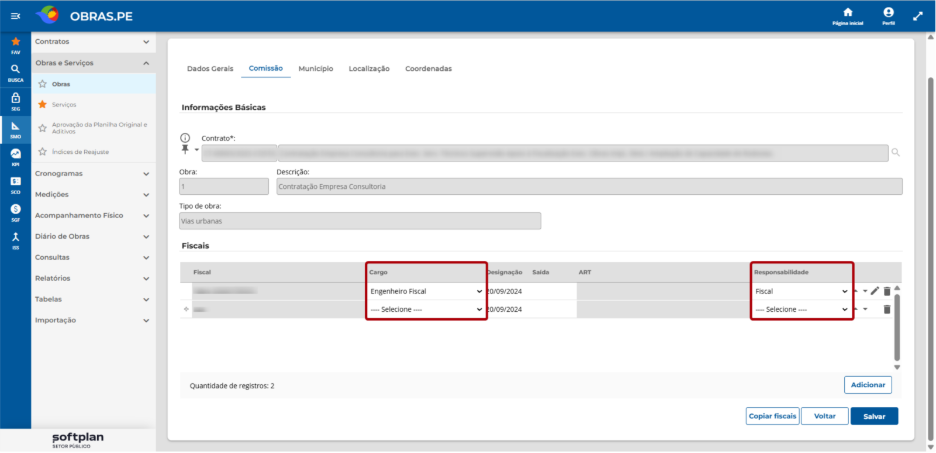The width and height of the screenshot is (936, 453).
Task: Open second row Responsabilidade Selecione dropdown
Action: pos(801,310)
